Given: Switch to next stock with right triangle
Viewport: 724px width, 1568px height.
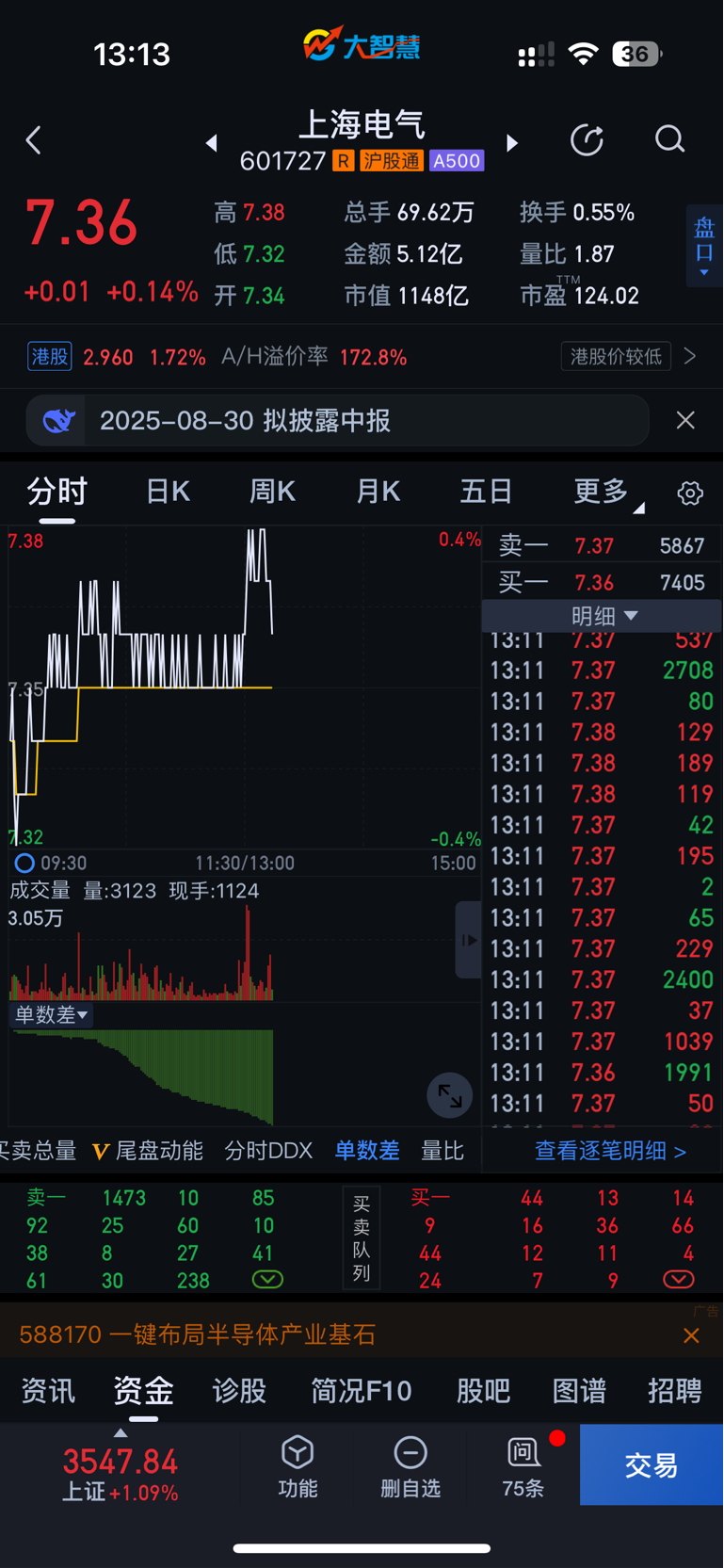Looking at the screenshot, I should 512,143.
